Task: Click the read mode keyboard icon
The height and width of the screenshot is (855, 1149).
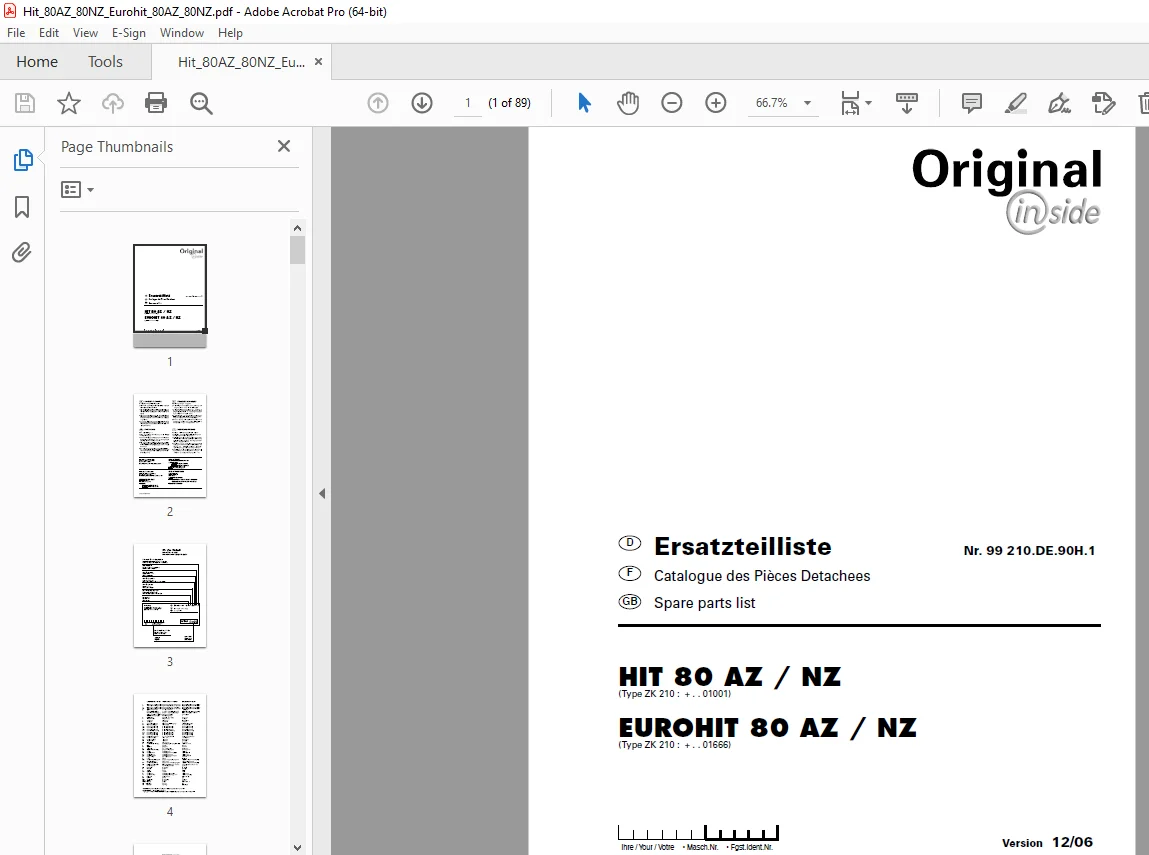Action: (906, 103)
